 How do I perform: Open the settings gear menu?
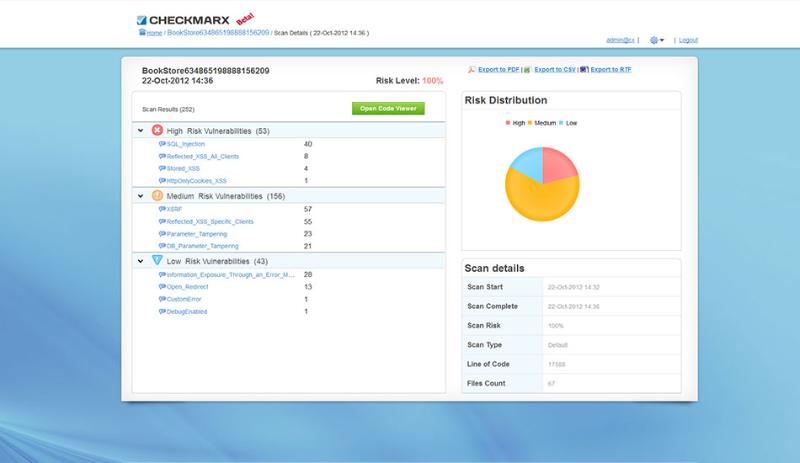(656, 40)
